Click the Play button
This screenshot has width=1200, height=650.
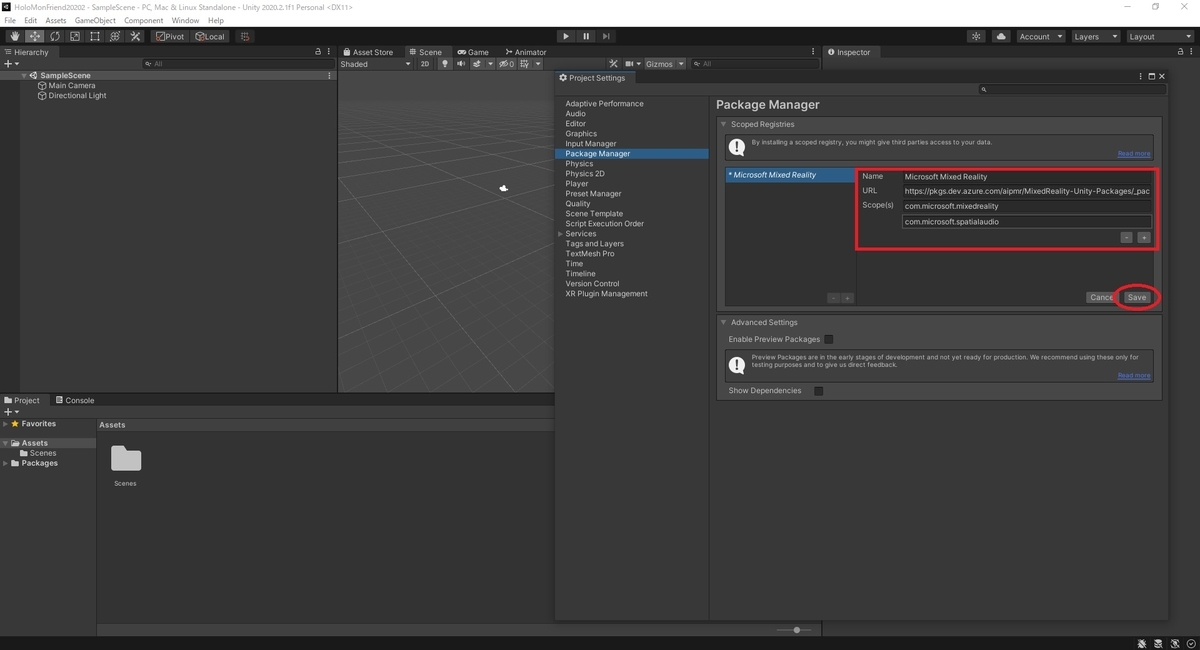coord(566,36)
